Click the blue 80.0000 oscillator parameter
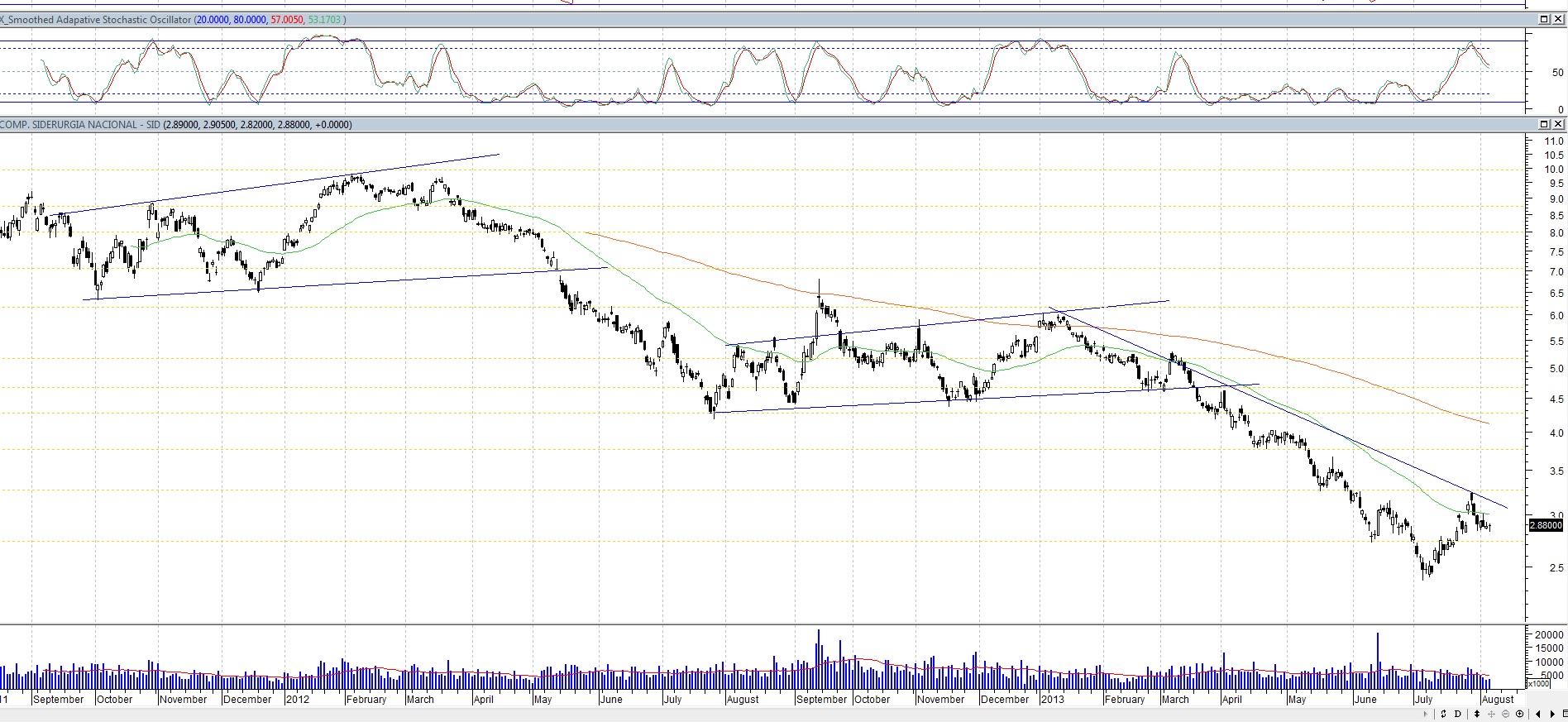The image size is (1568, 722). tap(250, 19)
